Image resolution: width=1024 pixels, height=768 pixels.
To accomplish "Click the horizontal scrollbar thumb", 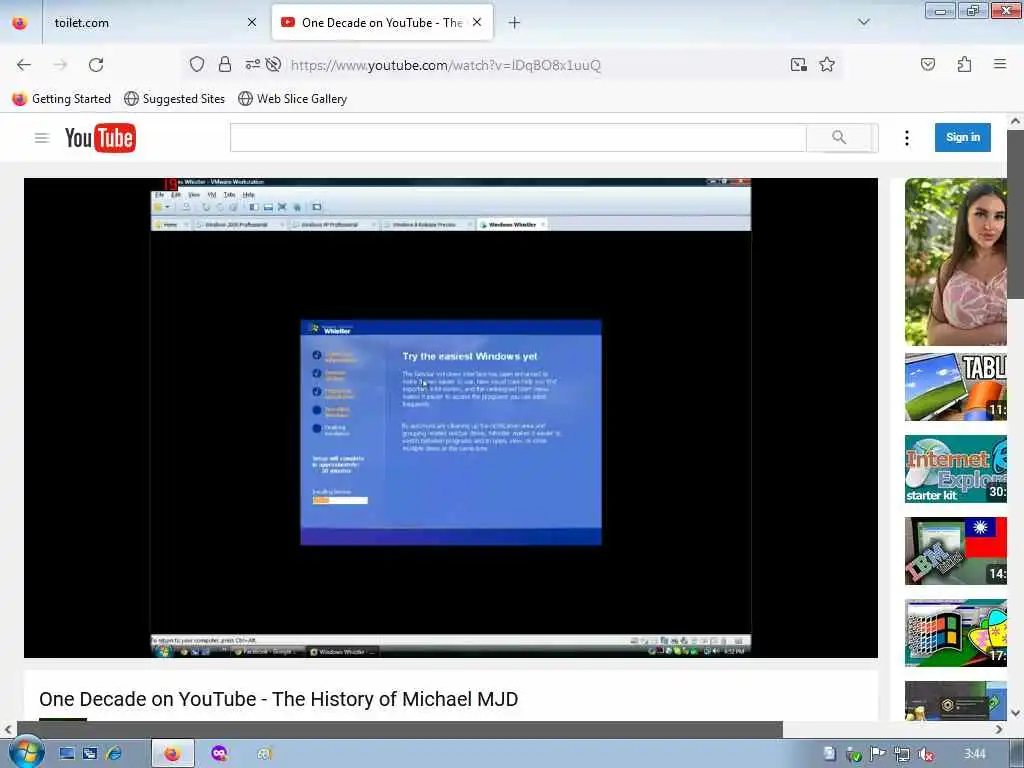I will point(400,729).
